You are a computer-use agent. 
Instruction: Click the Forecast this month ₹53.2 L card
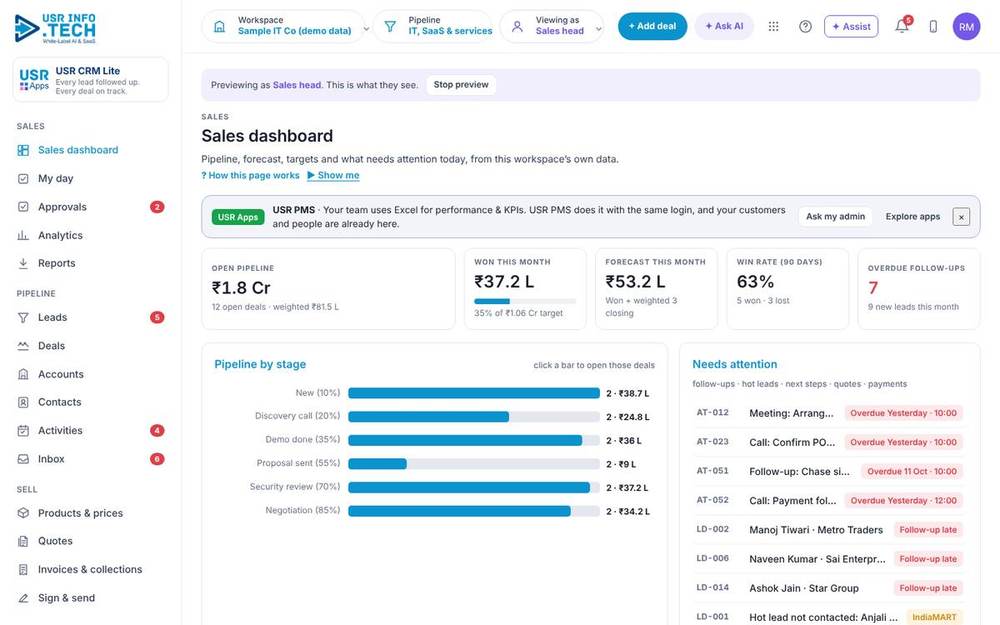[x=656, y=289]
